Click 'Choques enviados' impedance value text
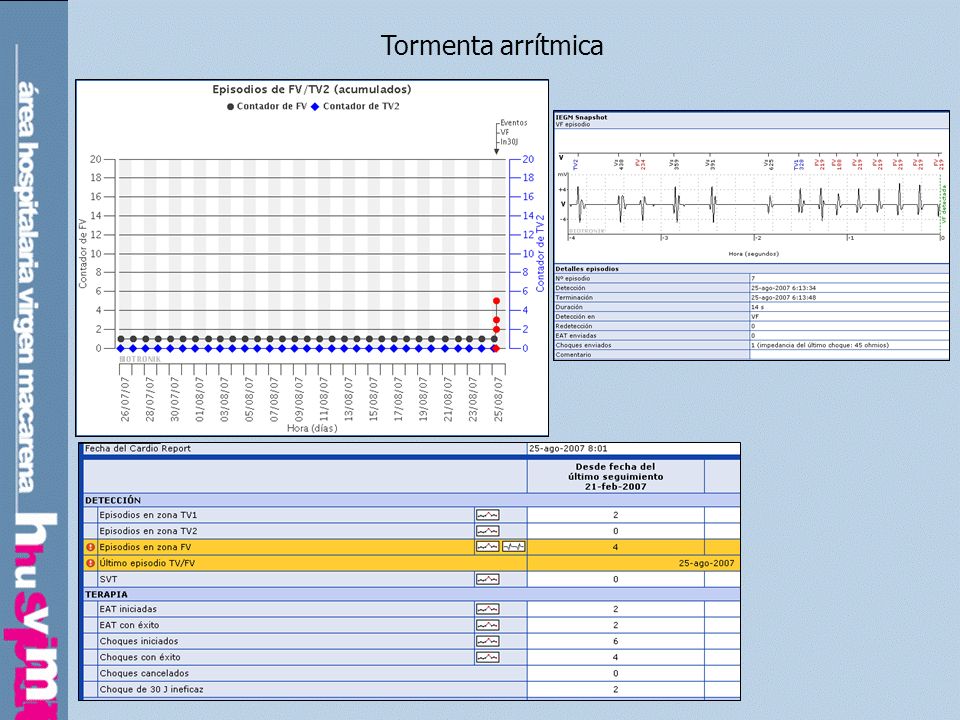The width and height of the screenshot is (960, 720). [x=820, y=345]
